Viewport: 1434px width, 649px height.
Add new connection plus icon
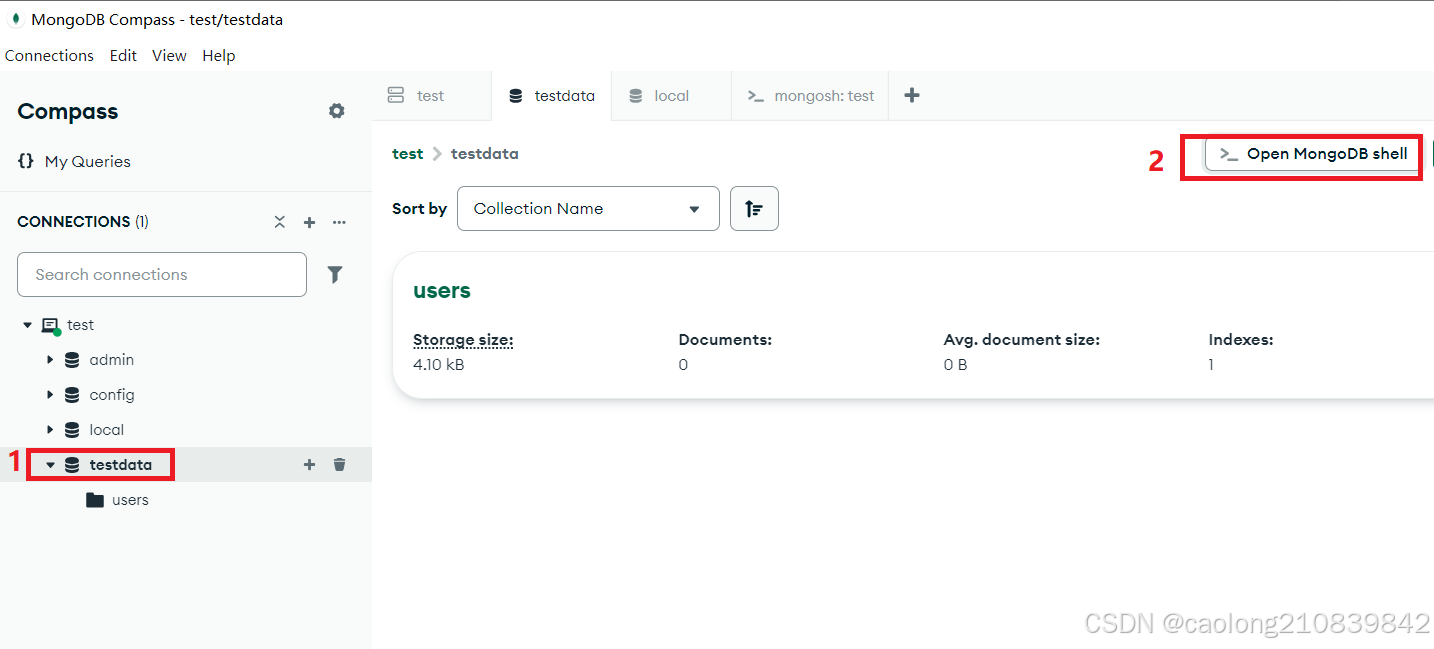click(309, 222)
